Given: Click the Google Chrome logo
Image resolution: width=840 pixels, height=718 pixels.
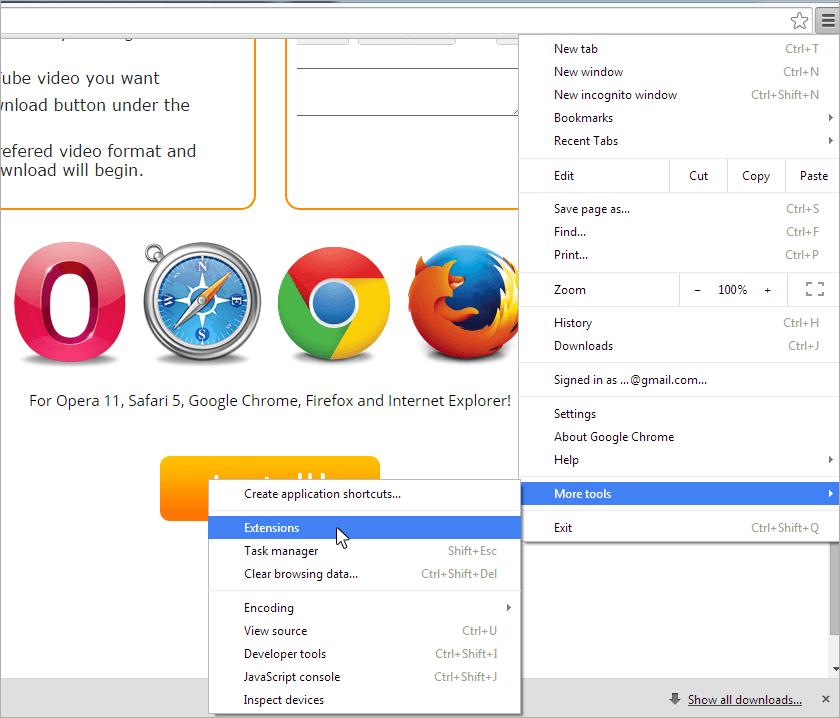Looking at the screenshot, I should coord(334,303).
